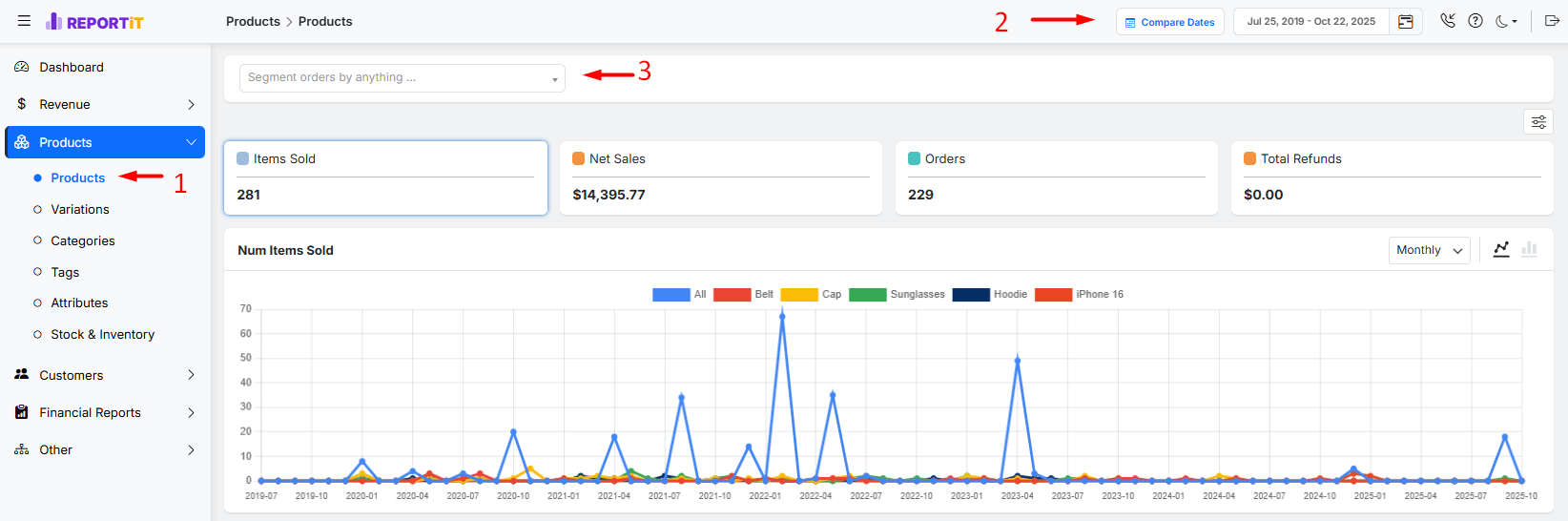Click the logout icon

point(1552,21)
